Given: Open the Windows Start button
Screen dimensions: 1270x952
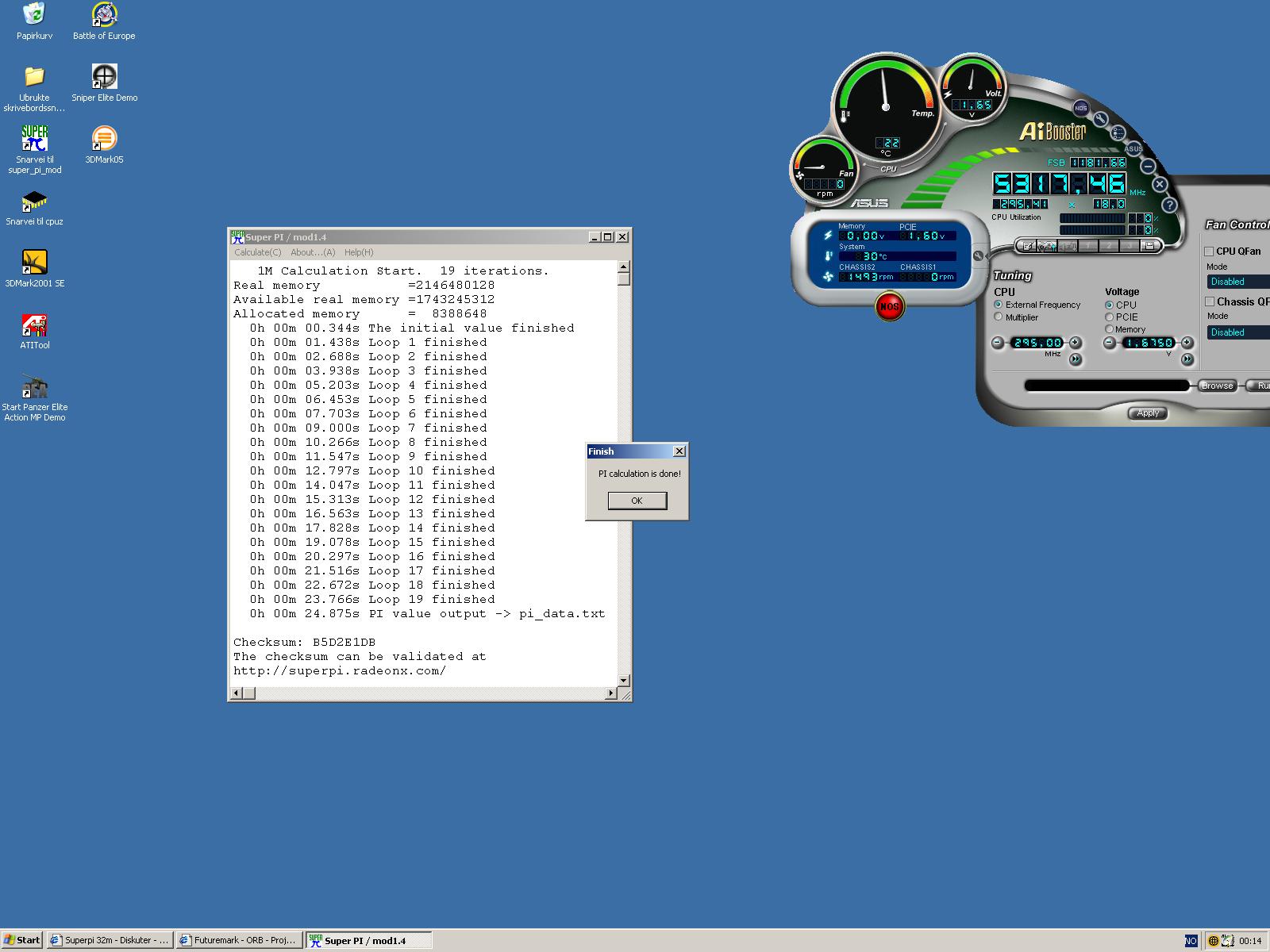Looking at the screenshot, I should (22, 940).
